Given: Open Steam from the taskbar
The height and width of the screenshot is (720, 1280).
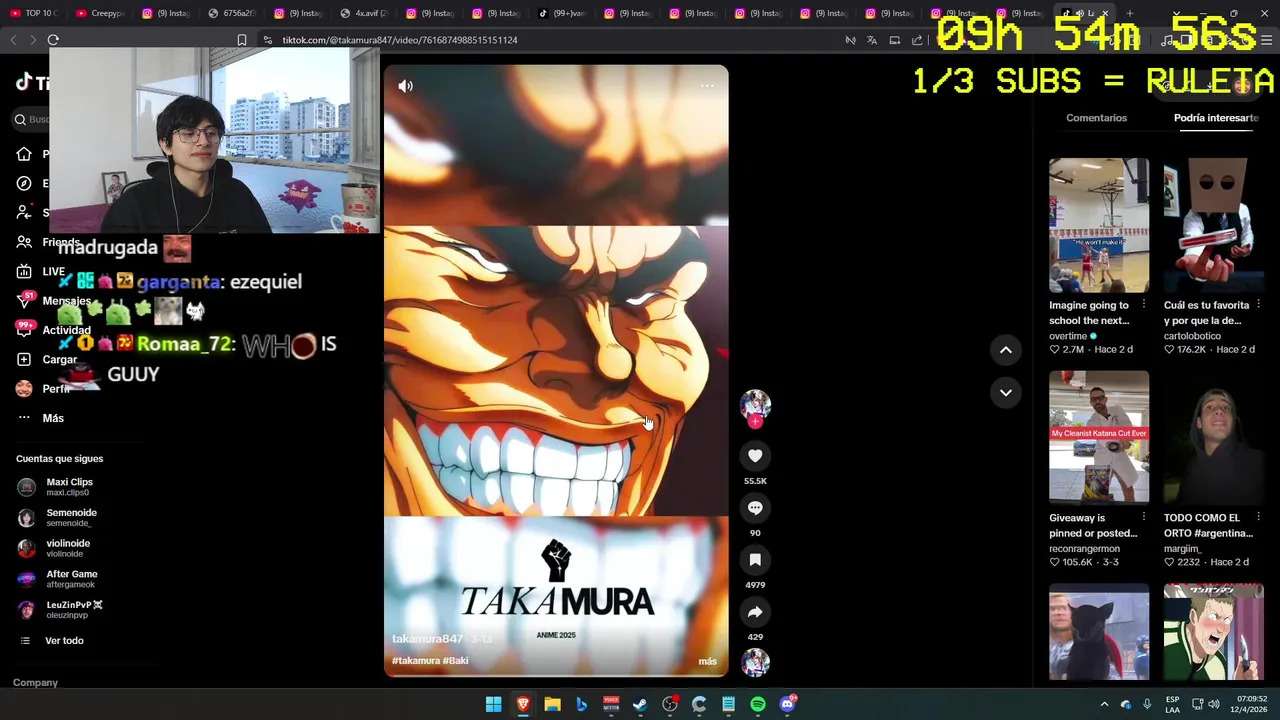Looking at the screenshot, I should point(640,704).
